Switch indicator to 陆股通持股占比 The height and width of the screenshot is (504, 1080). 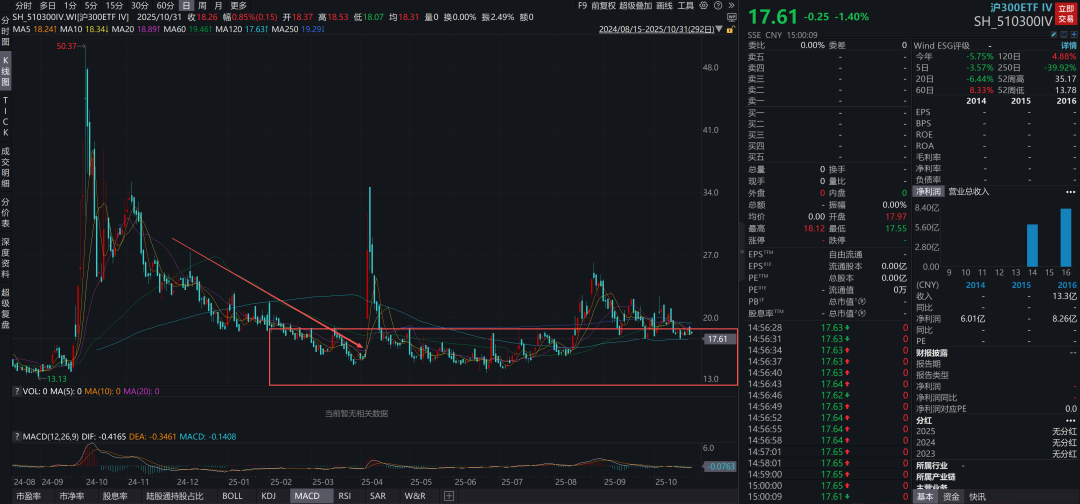point(176,496)
